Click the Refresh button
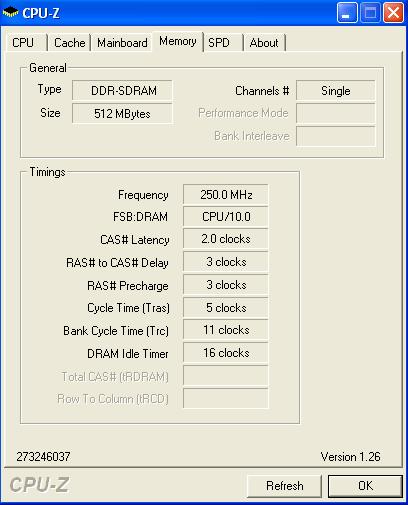 pos(284,486)
